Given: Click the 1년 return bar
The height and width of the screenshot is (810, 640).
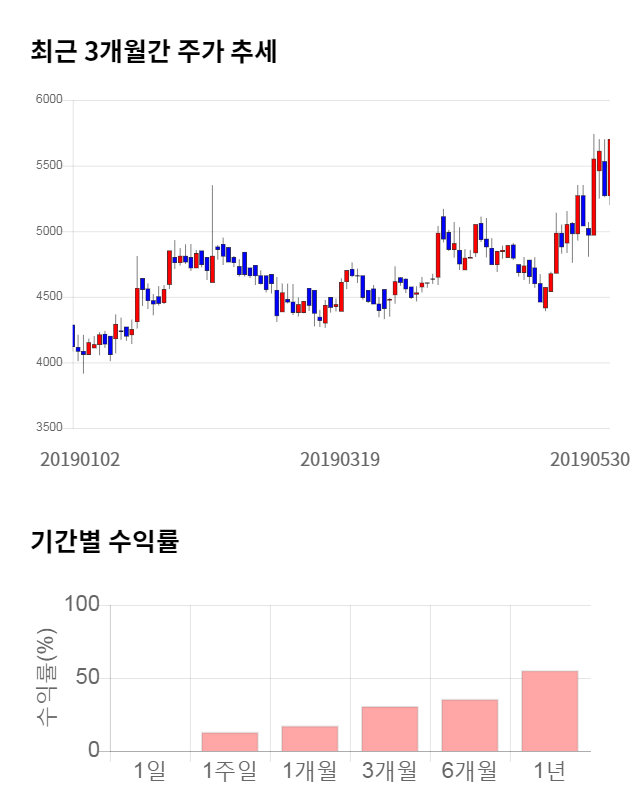Looking at the screenshot, I should pos(550,711).
